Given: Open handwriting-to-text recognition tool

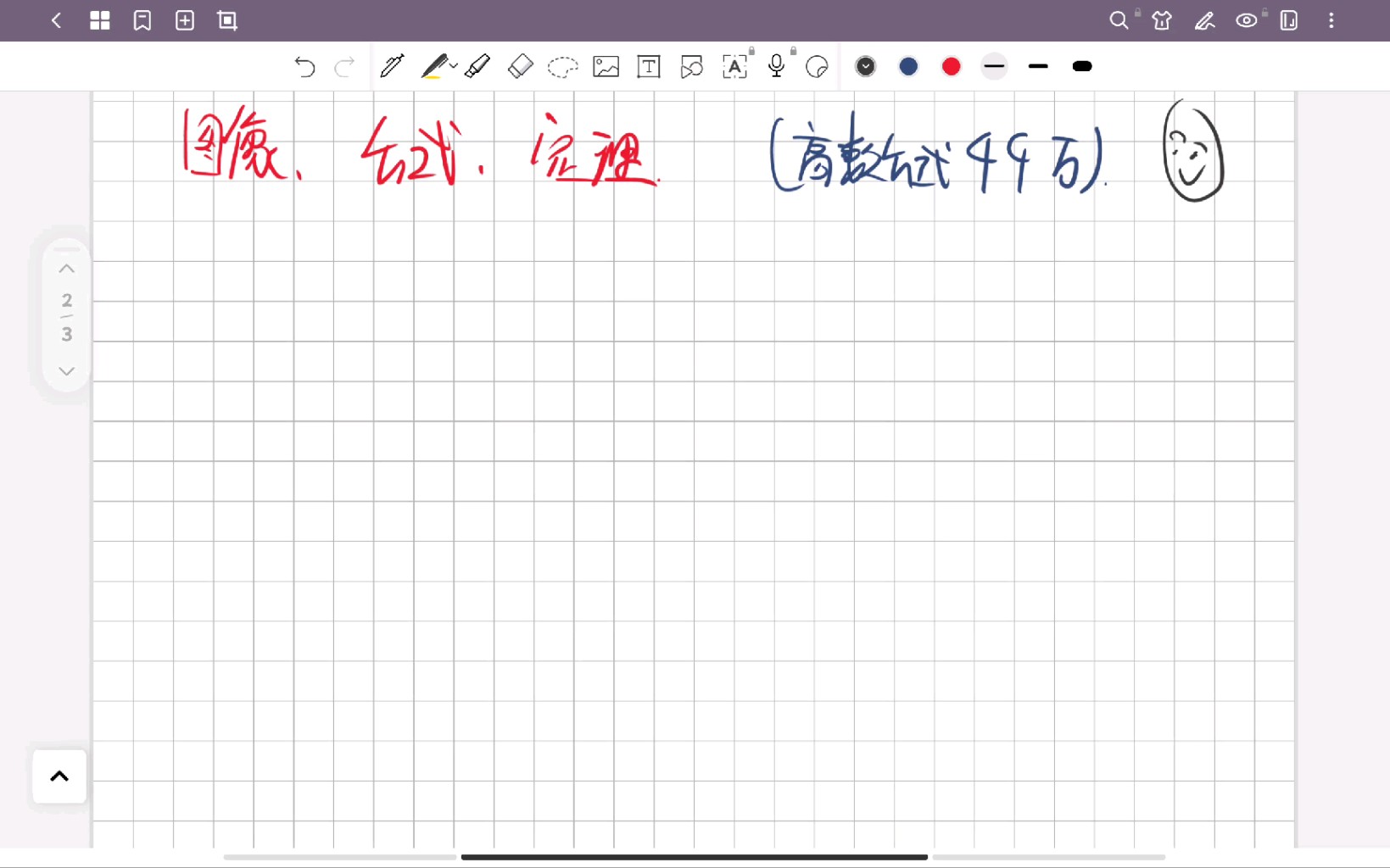Looking at the screenshot, I should pyautogui.click(x=734, y=66).
